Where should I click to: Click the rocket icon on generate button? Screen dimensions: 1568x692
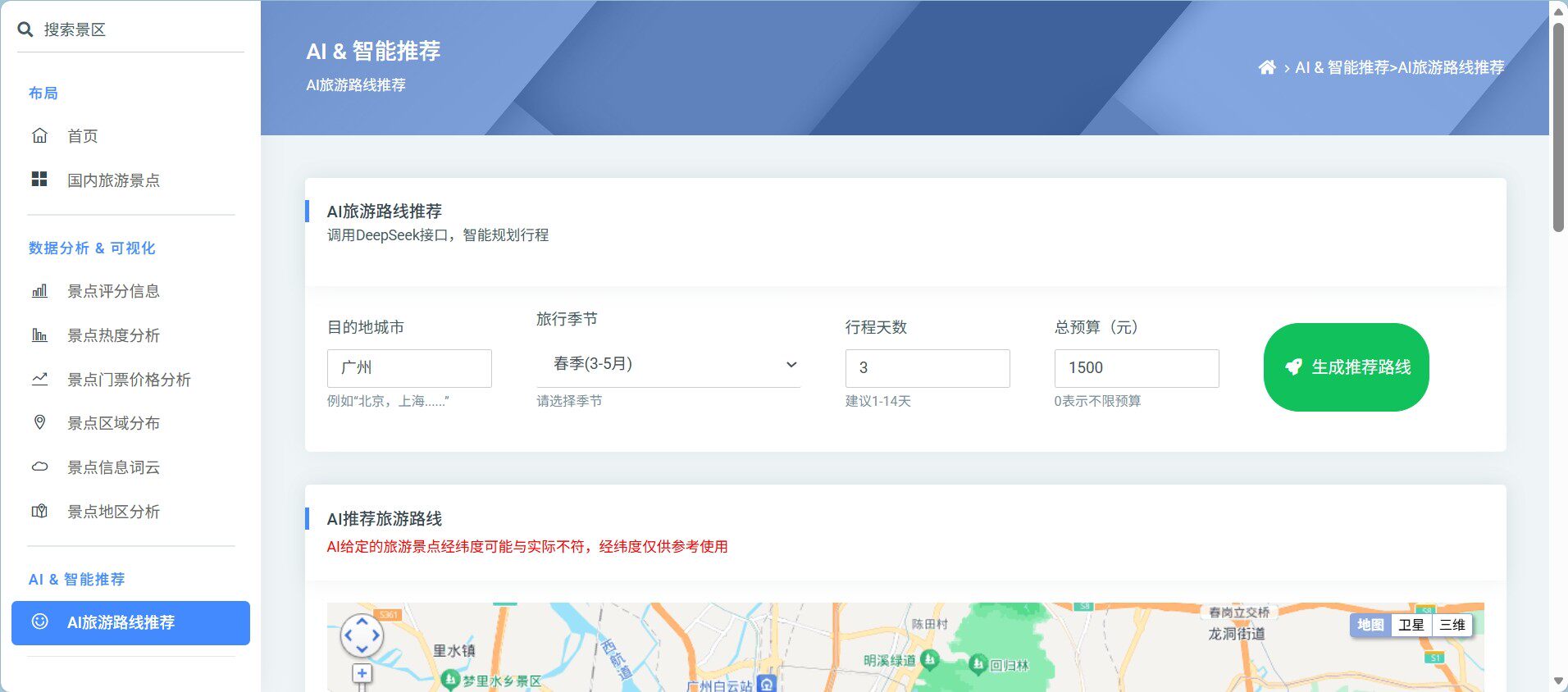click(x=1293, y=367)
